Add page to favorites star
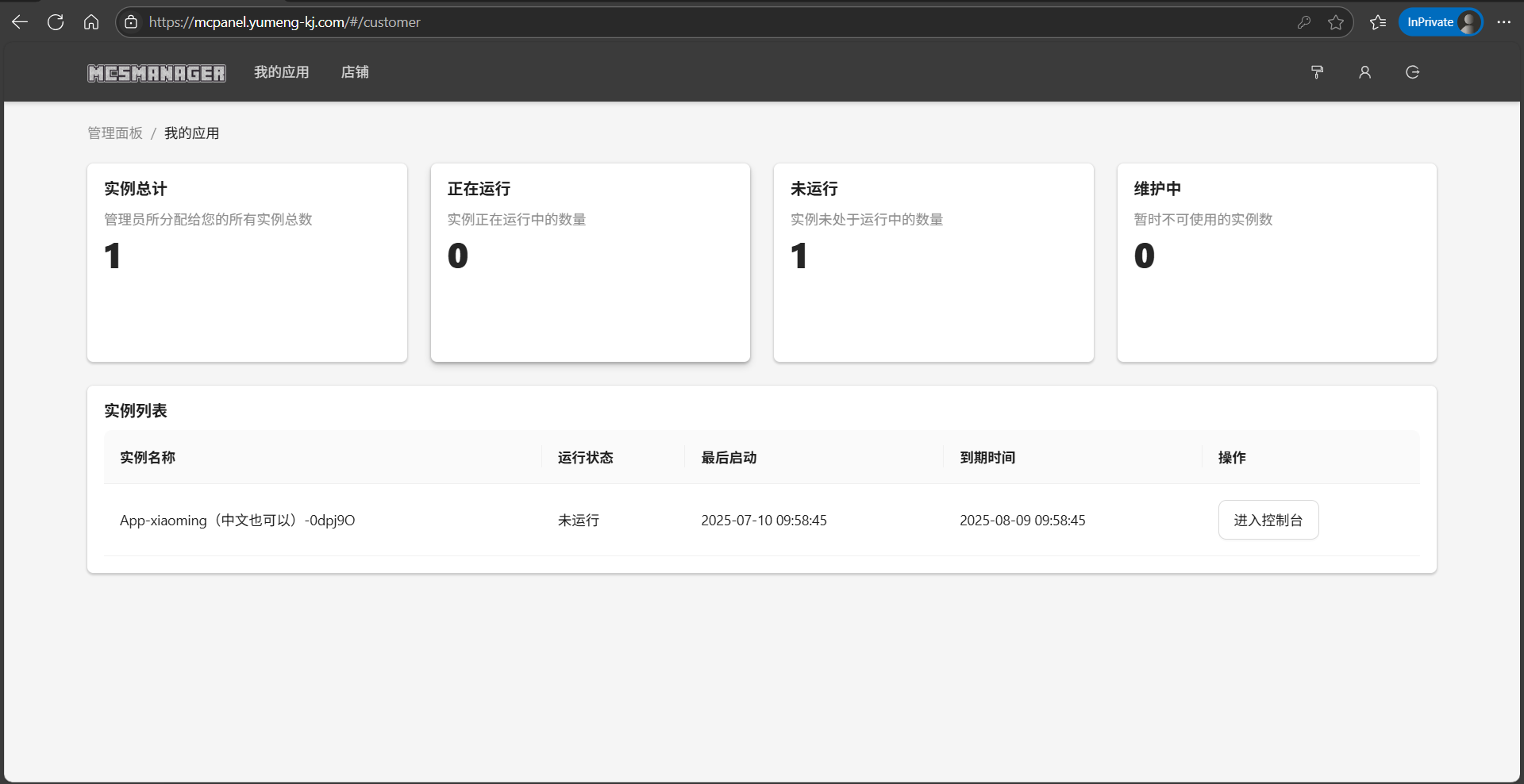This screenshot has width=1524, height=784. pyautogui.click(x=1336, y=22)
